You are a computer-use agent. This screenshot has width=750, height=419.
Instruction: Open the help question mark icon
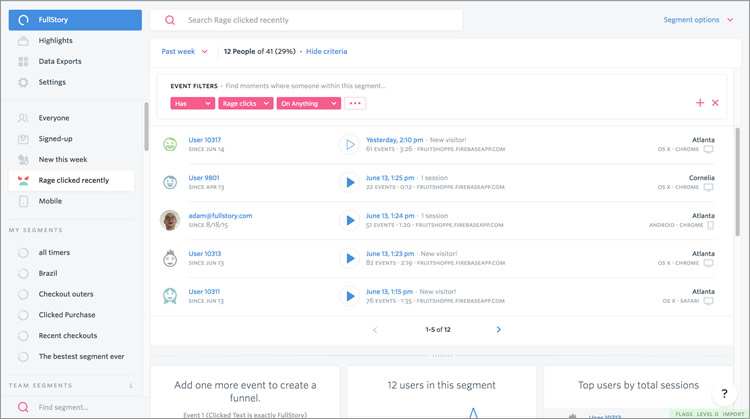(725, 394)
